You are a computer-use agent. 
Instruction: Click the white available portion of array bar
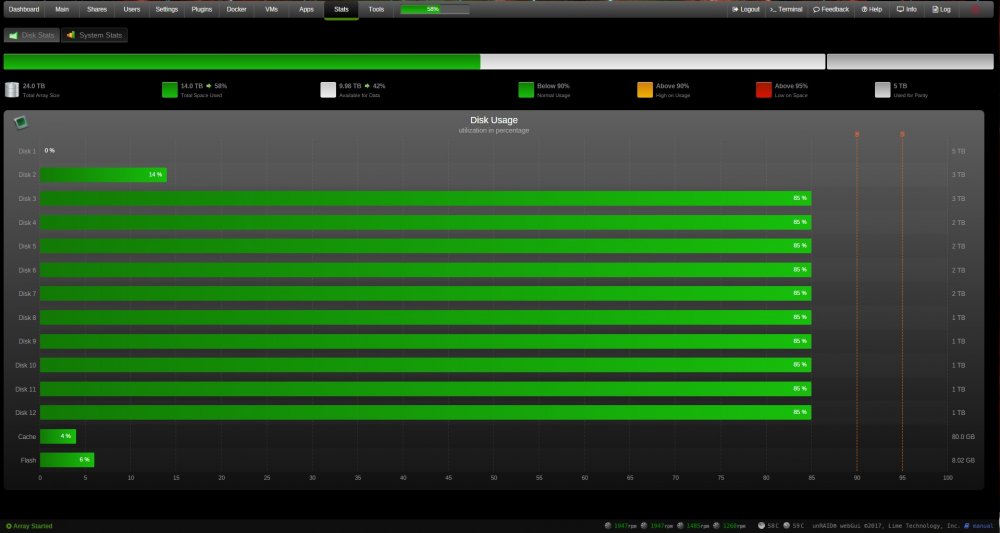coord(652,61)
